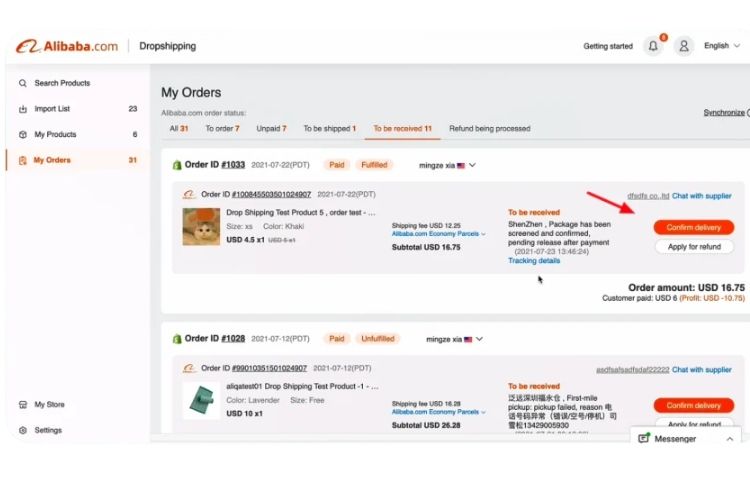Screen dimensions: 750x500
Task: Switch to the Unpaid 7 tab
Action: (271, 129)
